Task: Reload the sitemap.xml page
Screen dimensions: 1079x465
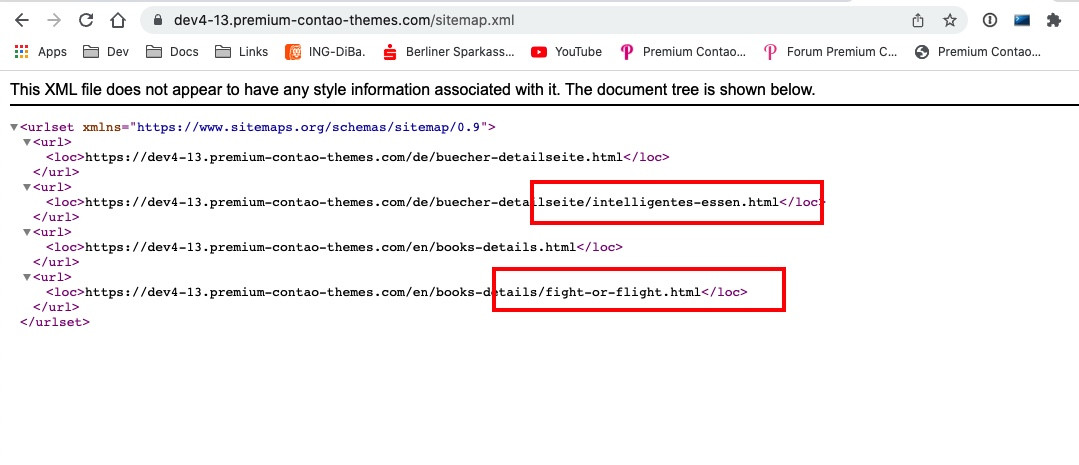Action: pyautogui.click(x=86, y=20)
